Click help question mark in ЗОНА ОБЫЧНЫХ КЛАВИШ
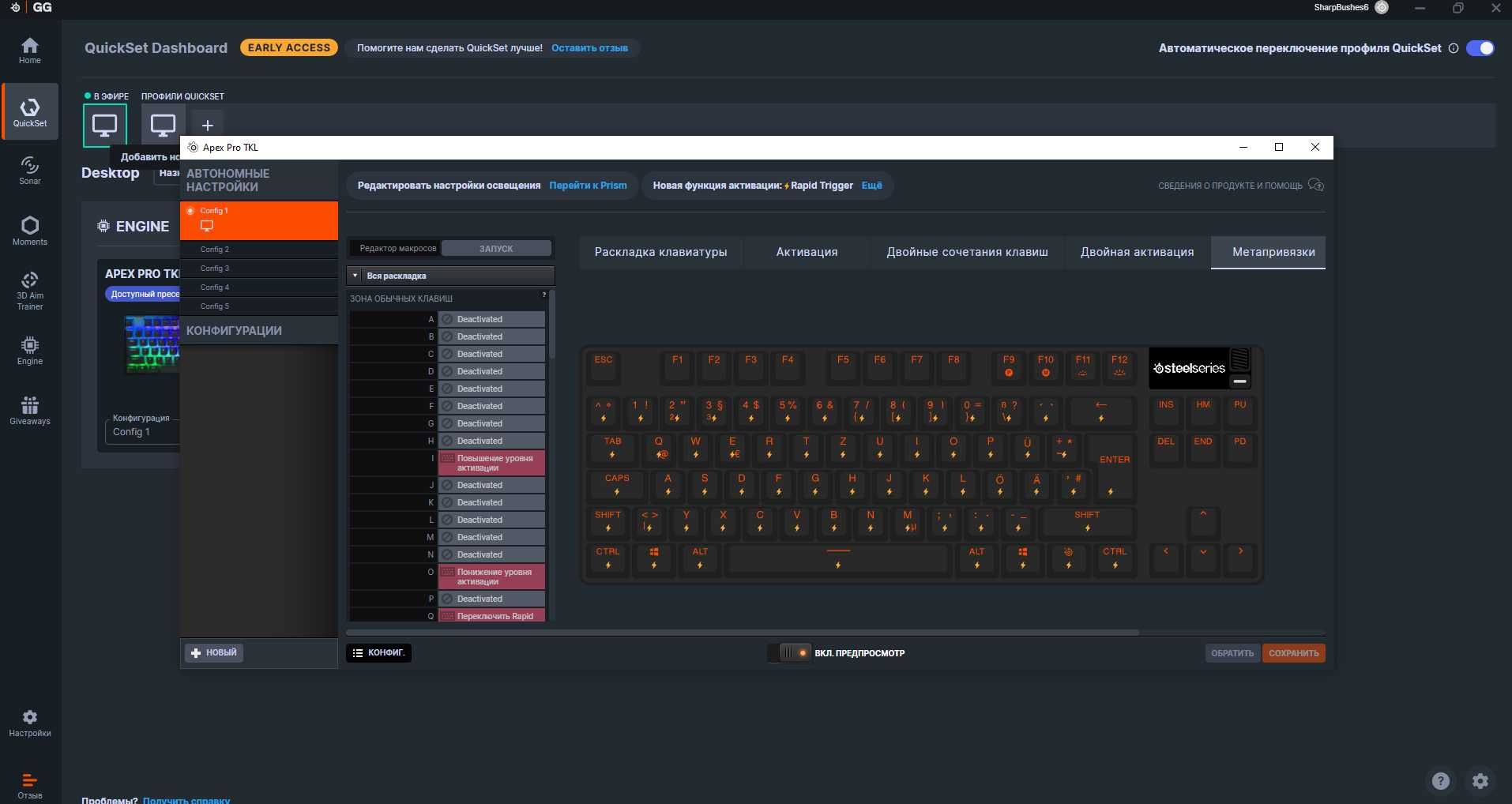This screenshot has width=1512, height=804. tap(543, 295)
